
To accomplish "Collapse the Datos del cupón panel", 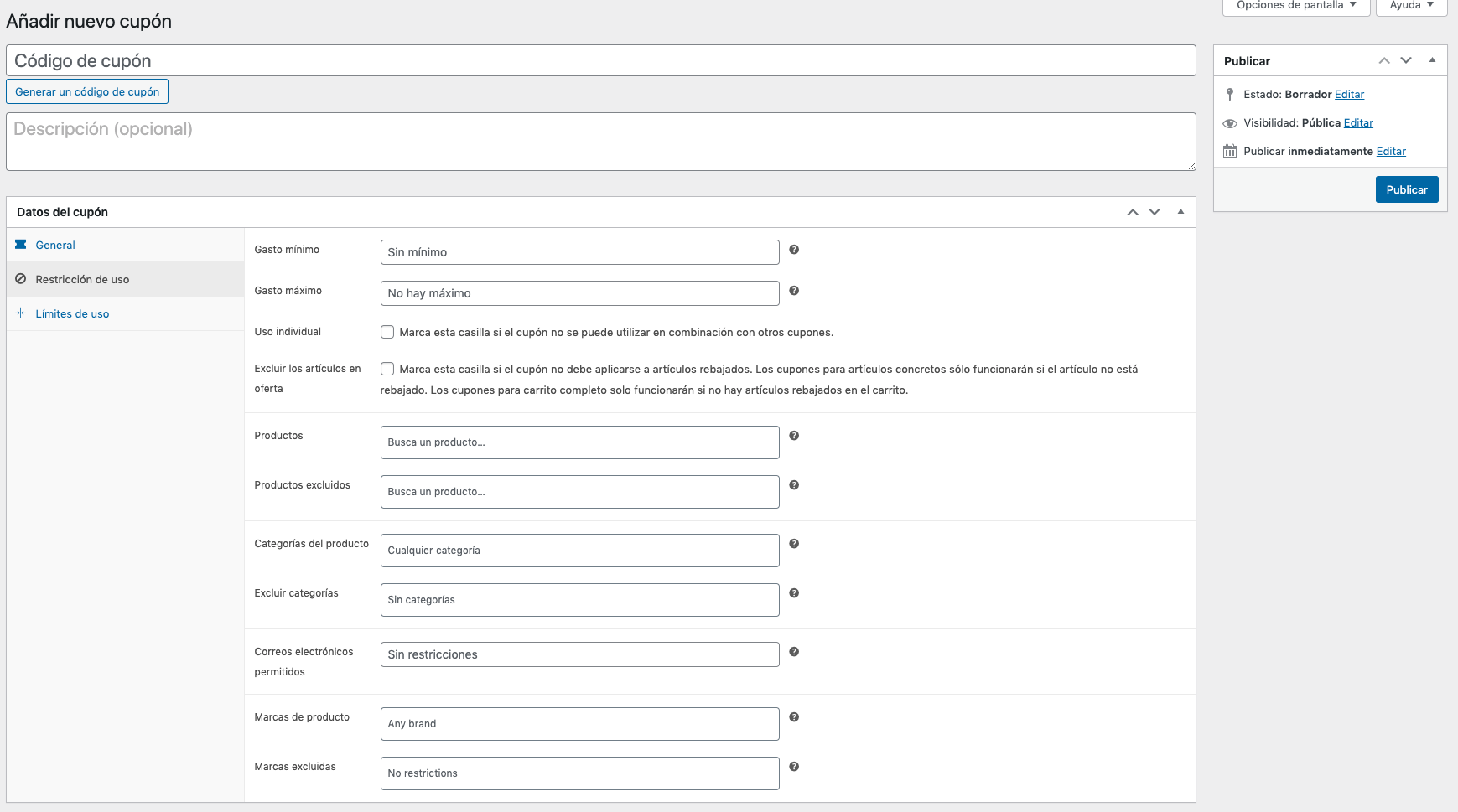I will [x=1180, y=212].
